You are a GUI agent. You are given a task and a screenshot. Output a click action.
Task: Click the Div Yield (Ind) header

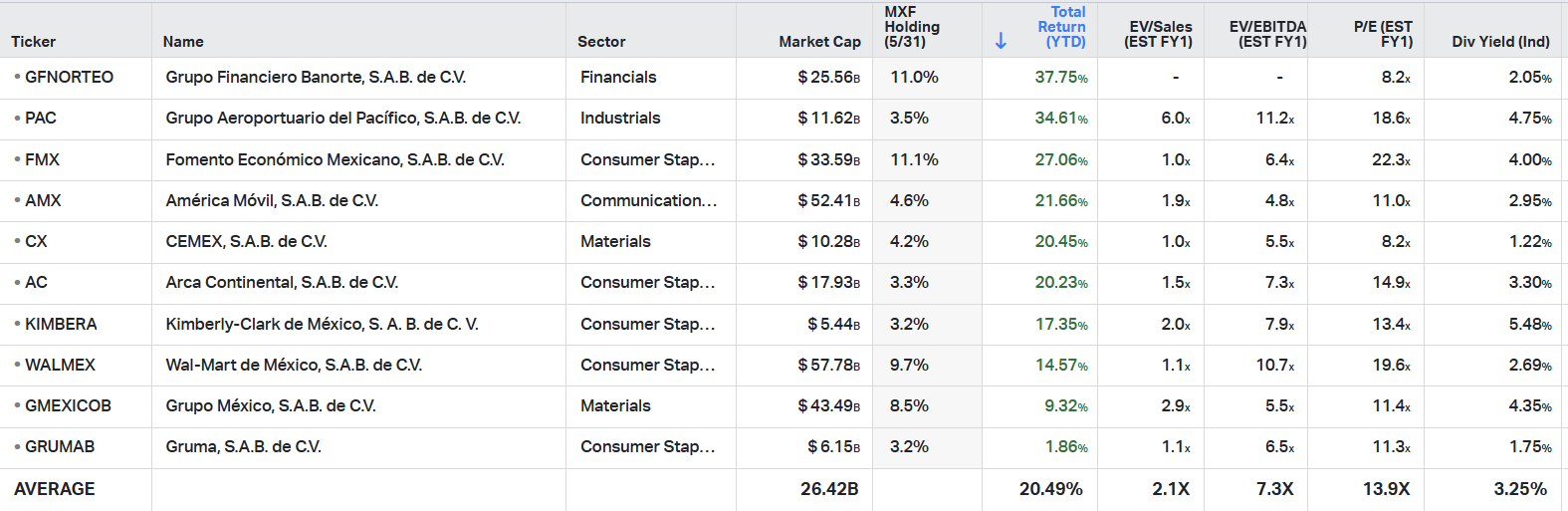click(x=1500, y=42)
